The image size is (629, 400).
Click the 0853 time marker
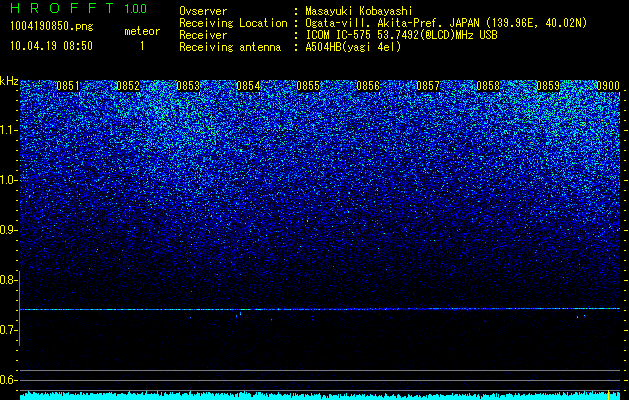click(188, 86)
